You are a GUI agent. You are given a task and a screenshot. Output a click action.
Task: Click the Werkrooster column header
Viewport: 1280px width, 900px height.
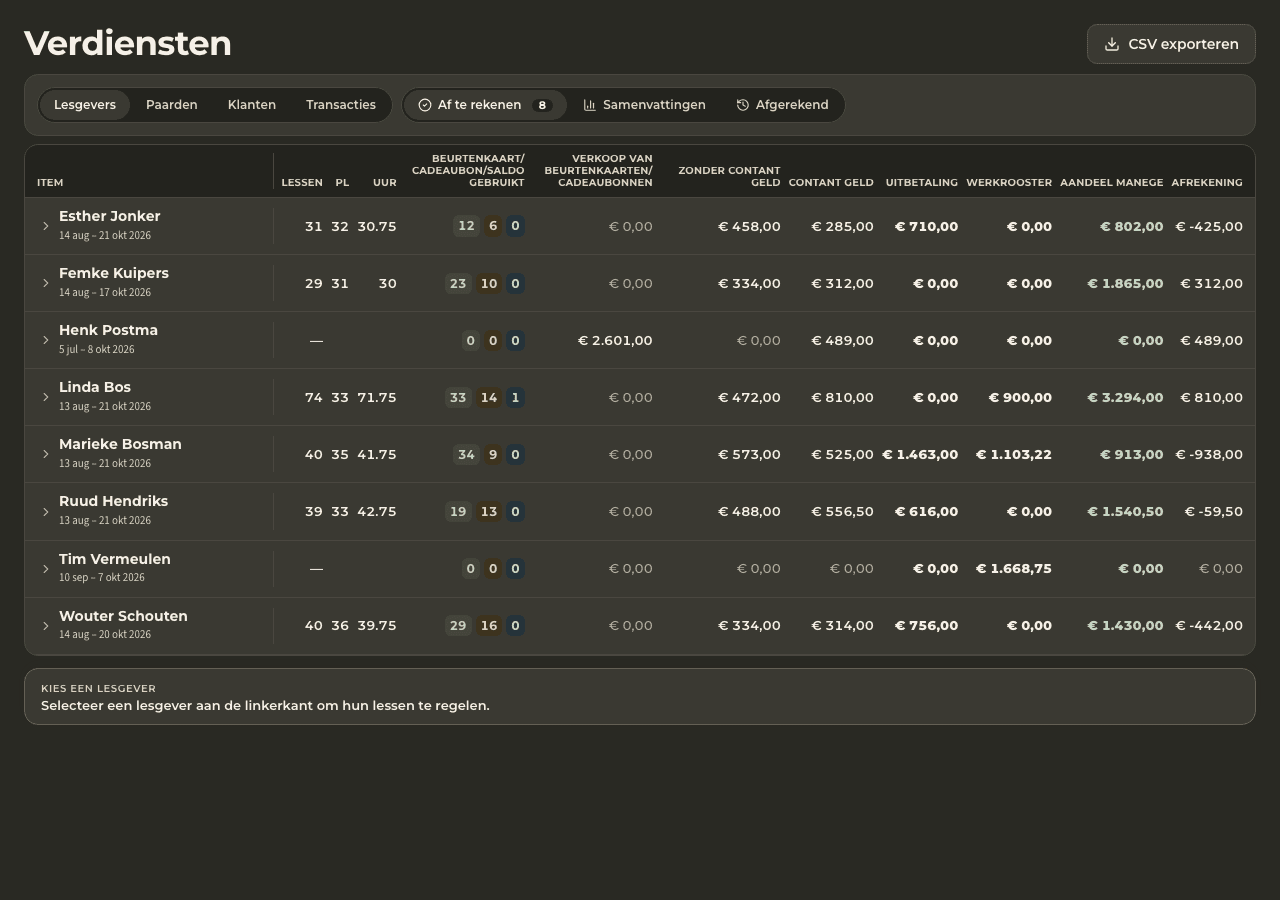pyautogui.click(x=1009, y=183)
